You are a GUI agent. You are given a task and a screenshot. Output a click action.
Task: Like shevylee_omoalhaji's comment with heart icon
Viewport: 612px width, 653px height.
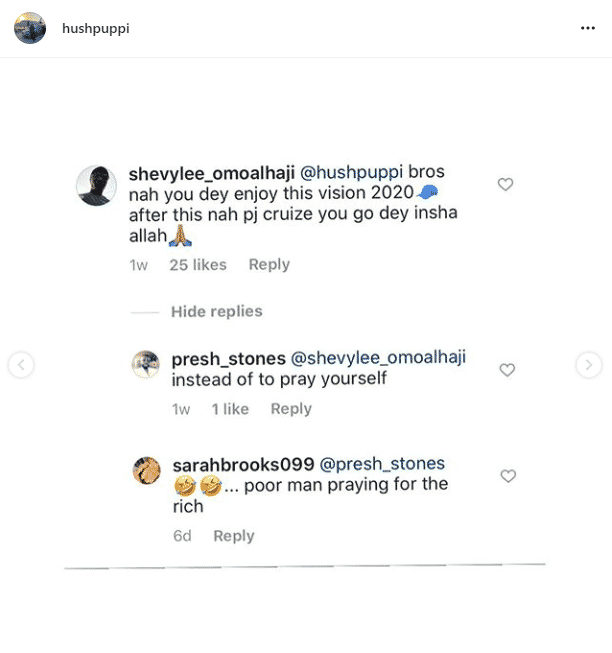click(x=506, y=184)
